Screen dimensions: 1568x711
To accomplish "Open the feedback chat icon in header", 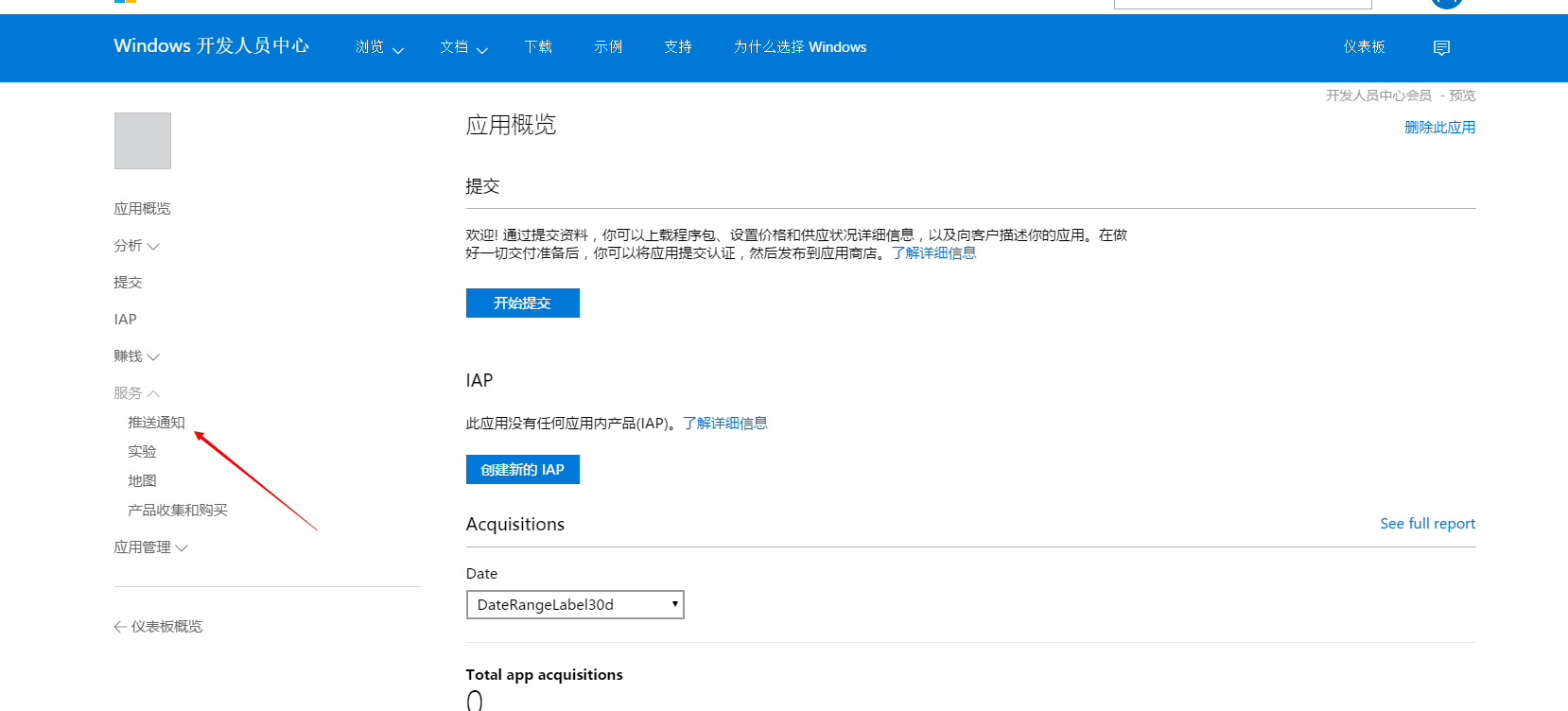I will click(x=1441, y=47).
